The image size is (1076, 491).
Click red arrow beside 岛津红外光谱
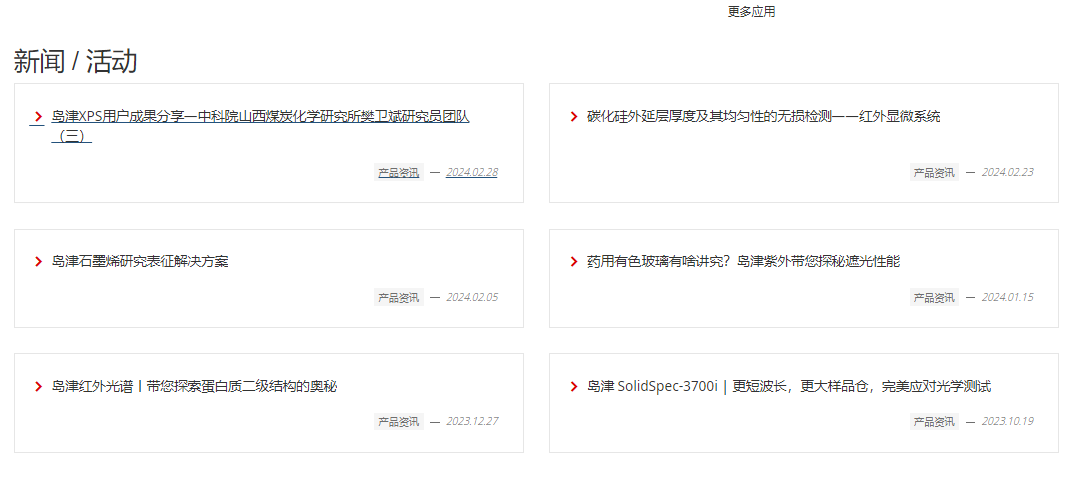click(38, 387)
